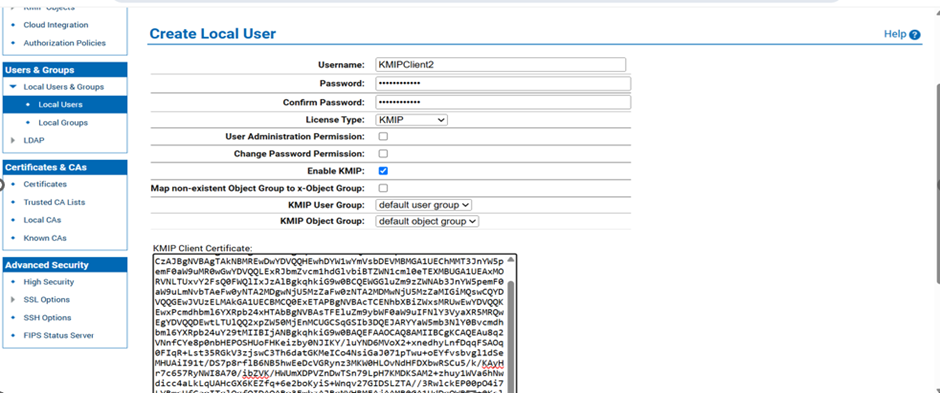Open Local CAs sidebar link
The width and height of the screenshot is (940, 393).
pos(42,220)
